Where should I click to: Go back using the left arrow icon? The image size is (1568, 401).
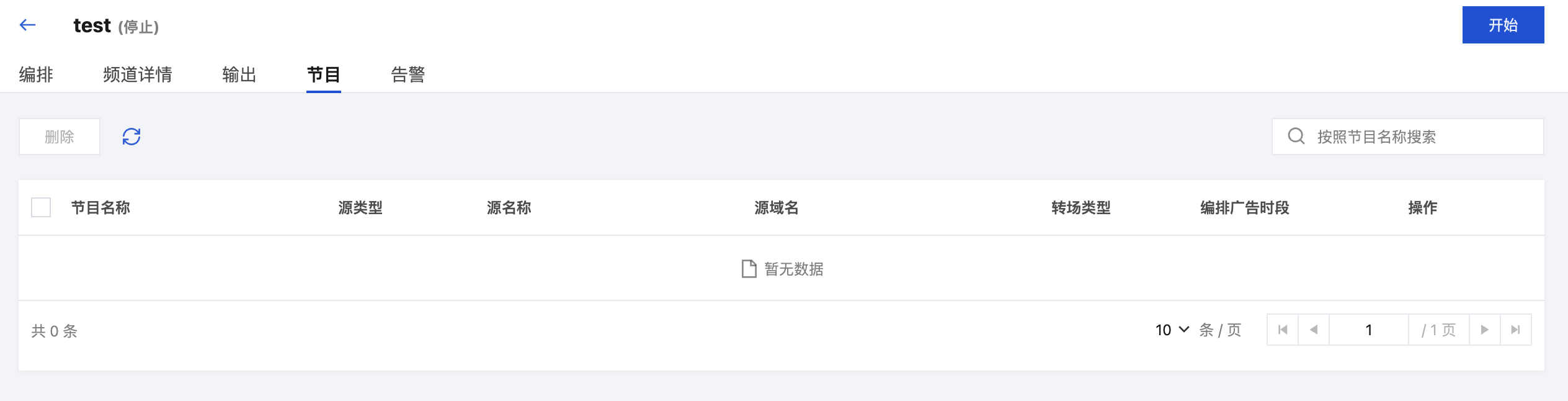click(27, 25)
